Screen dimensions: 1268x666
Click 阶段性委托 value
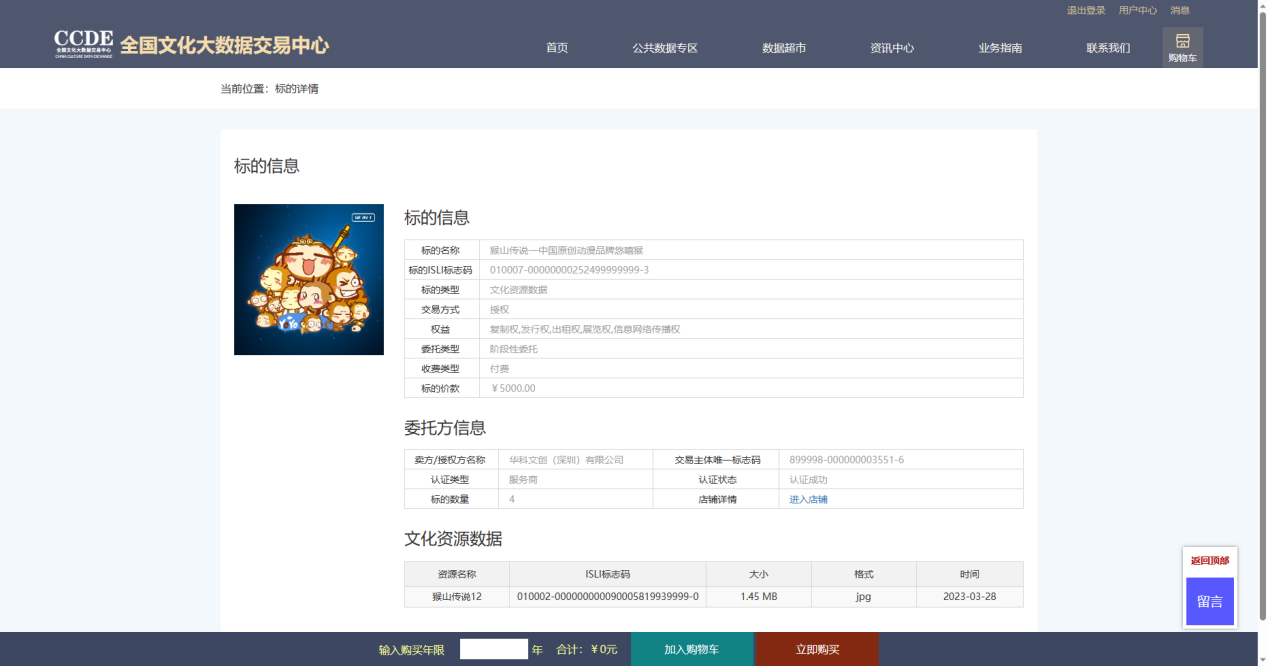click(513, 349)
